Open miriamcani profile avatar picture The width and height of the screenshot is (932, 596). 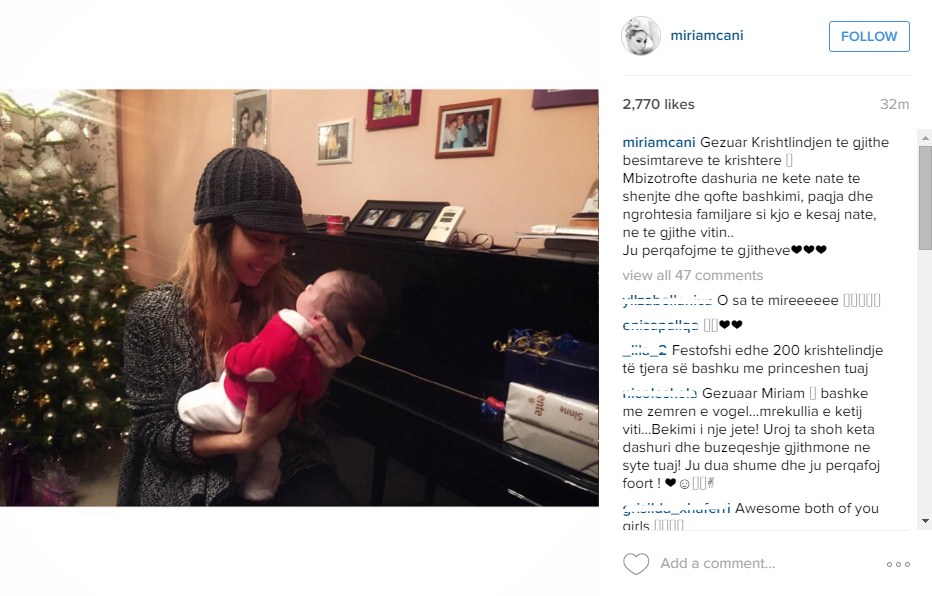641,36
